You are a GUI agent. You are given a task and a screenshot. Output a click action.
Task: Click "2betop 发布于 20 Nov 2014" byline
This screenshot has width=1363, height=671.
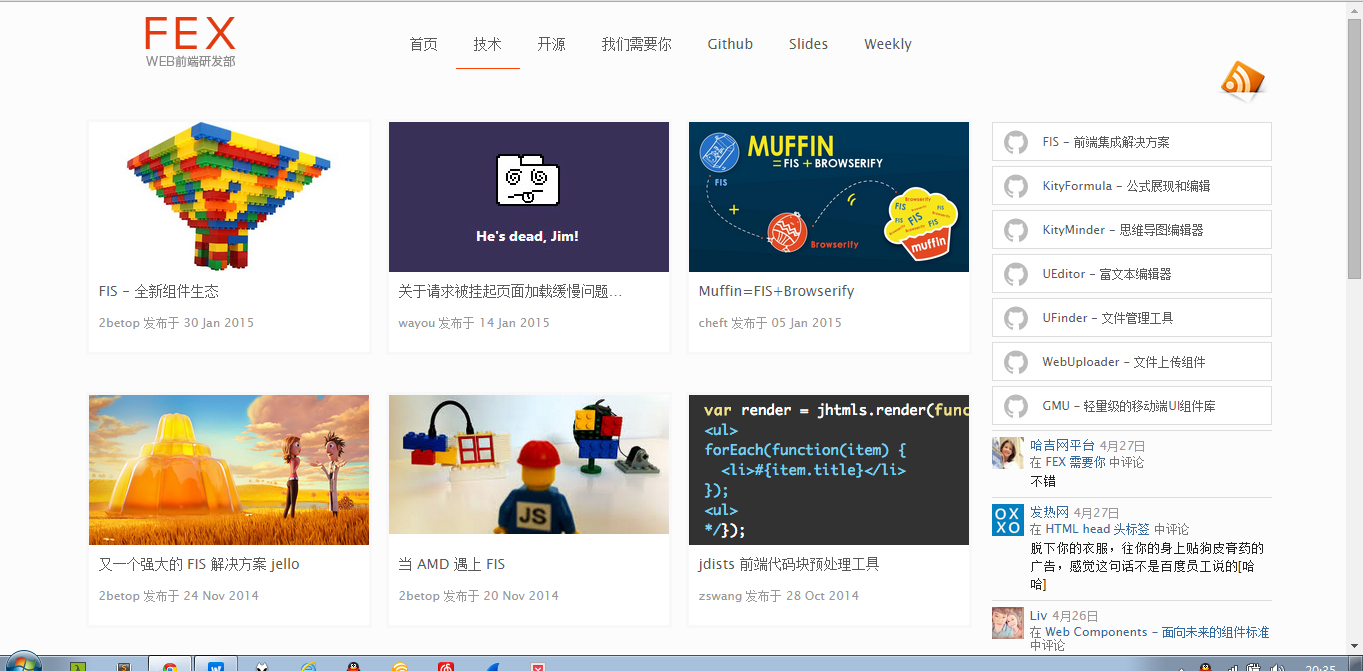pos(478,596)
